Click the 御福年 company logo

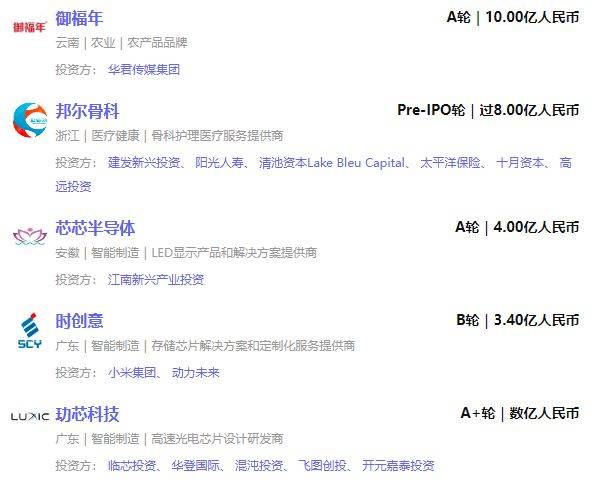[x=30, y=27]
